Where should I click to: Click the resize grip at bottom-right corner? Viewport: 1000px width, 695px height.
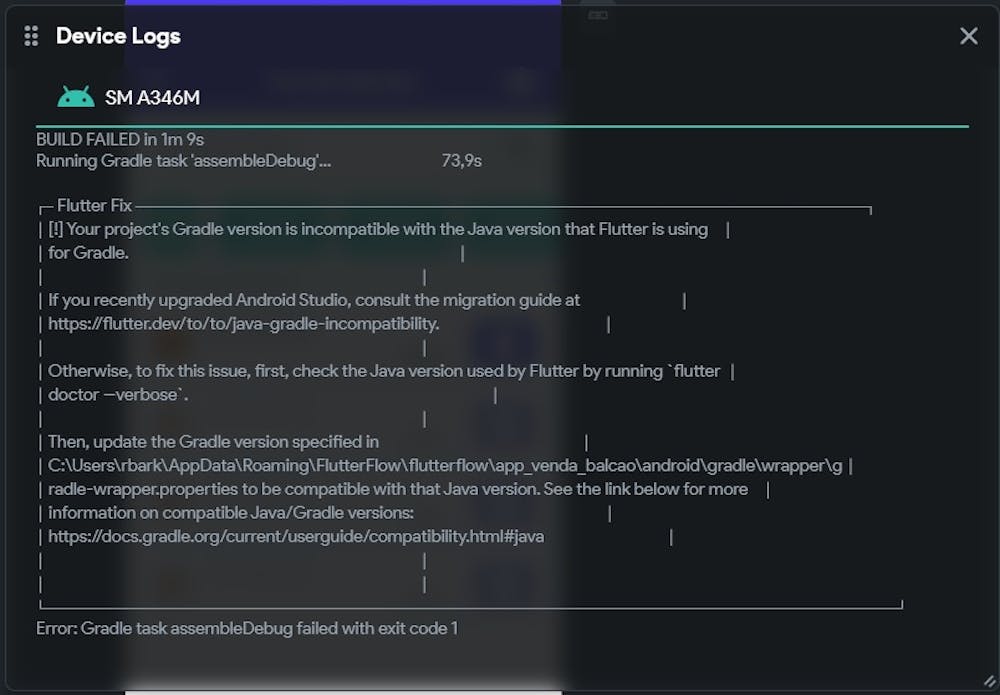tap(989, 683)
